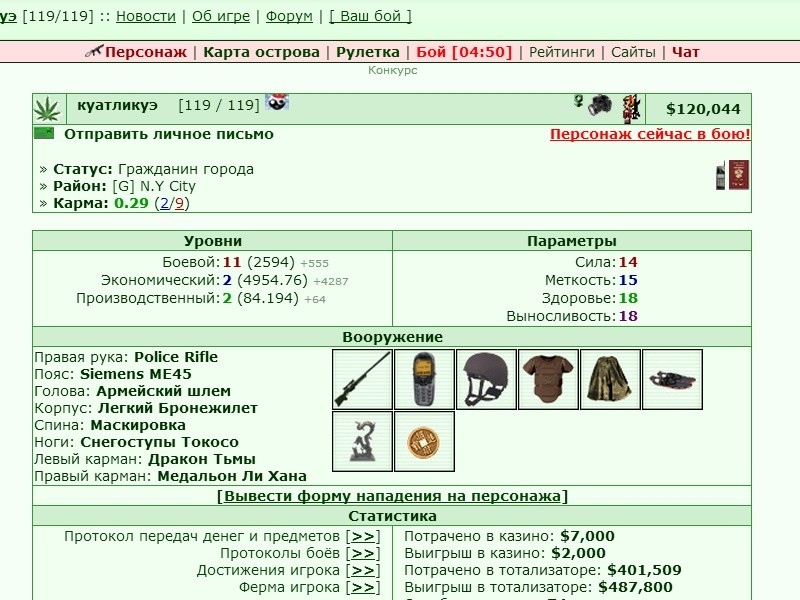
Task: Open the light body armor thumbnail
Action: point(548,380)
